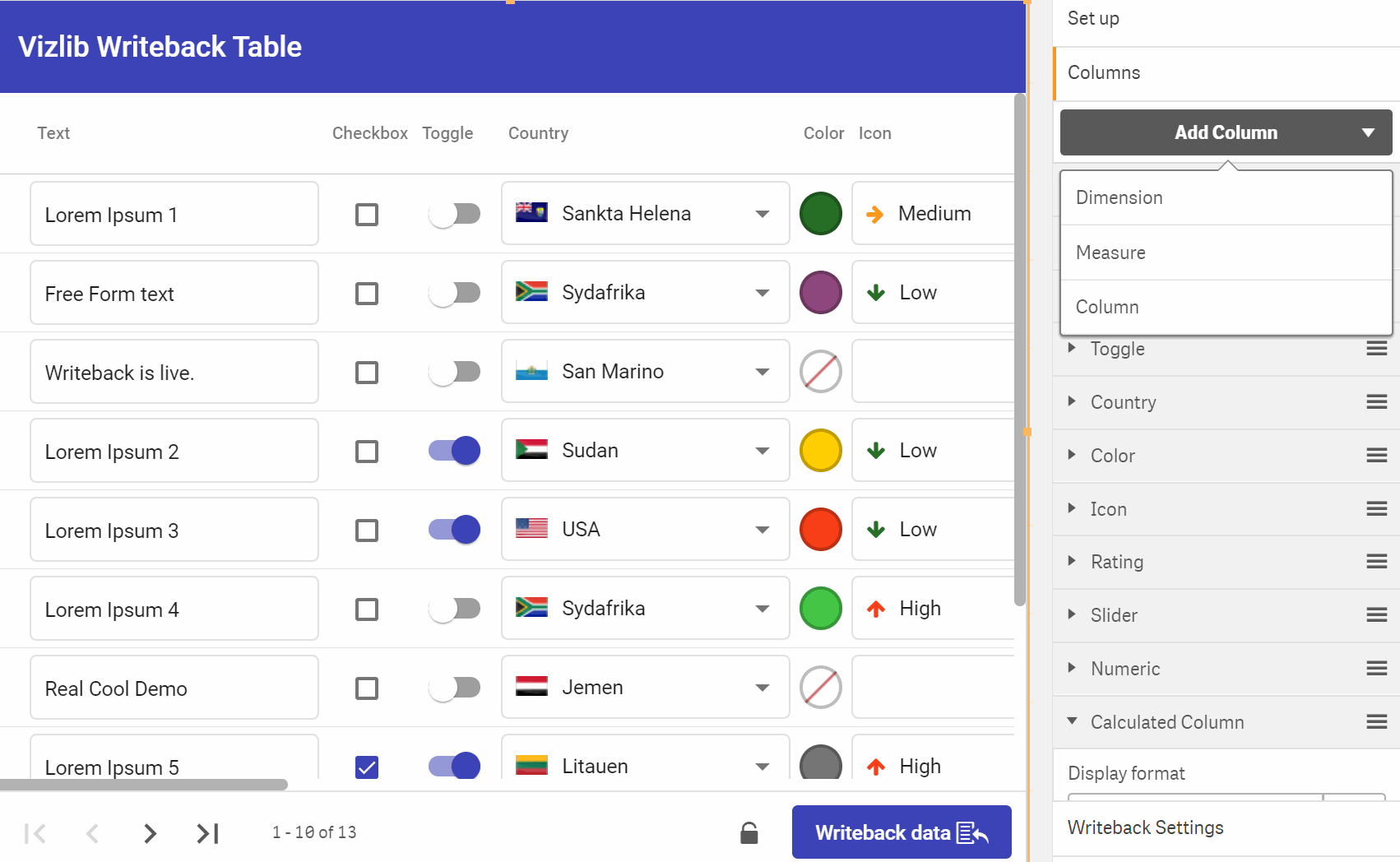Viewport: 1400px width, 862px height.
Task: Click the Writeback data button
Action: (902, 832)
